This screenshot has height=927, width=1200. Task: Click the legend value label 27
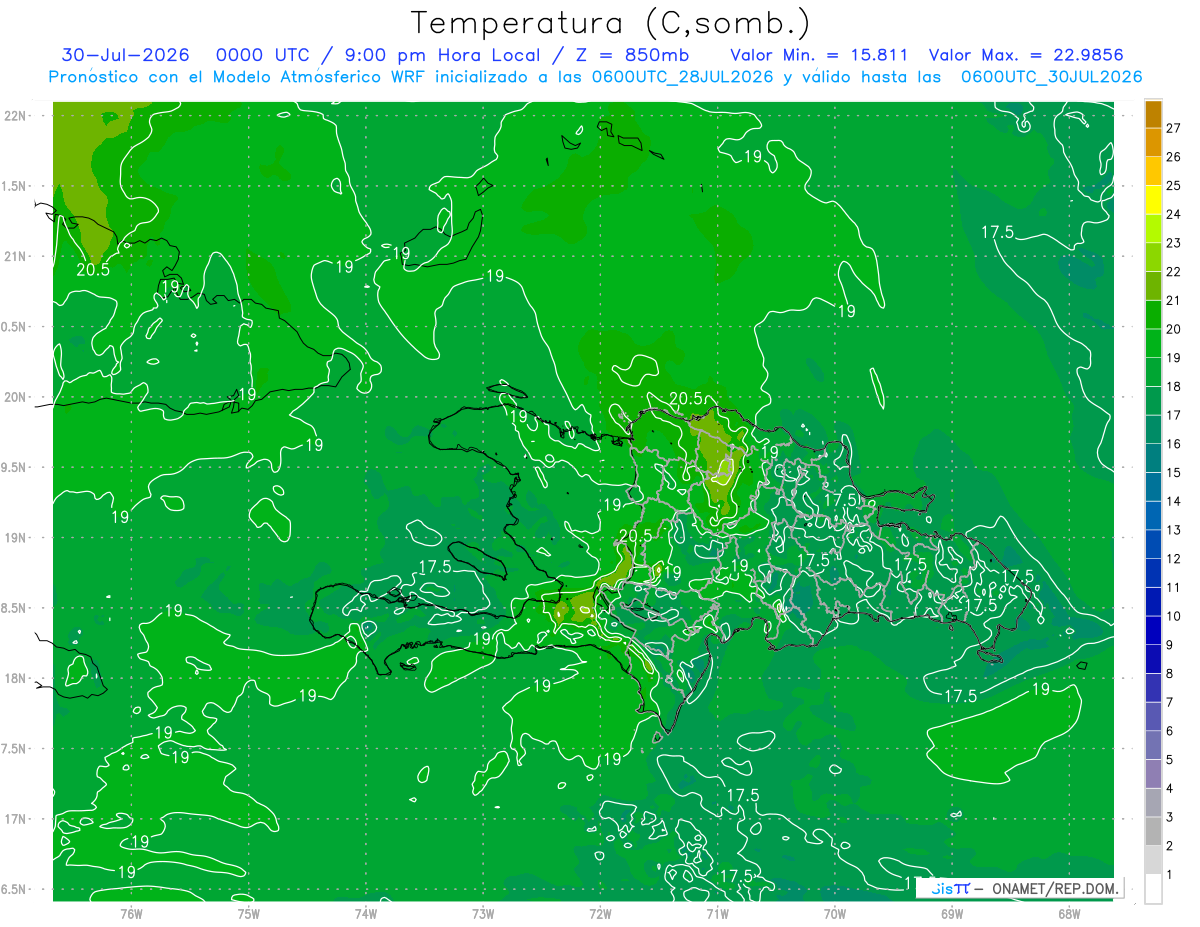tap(1173, 128)
